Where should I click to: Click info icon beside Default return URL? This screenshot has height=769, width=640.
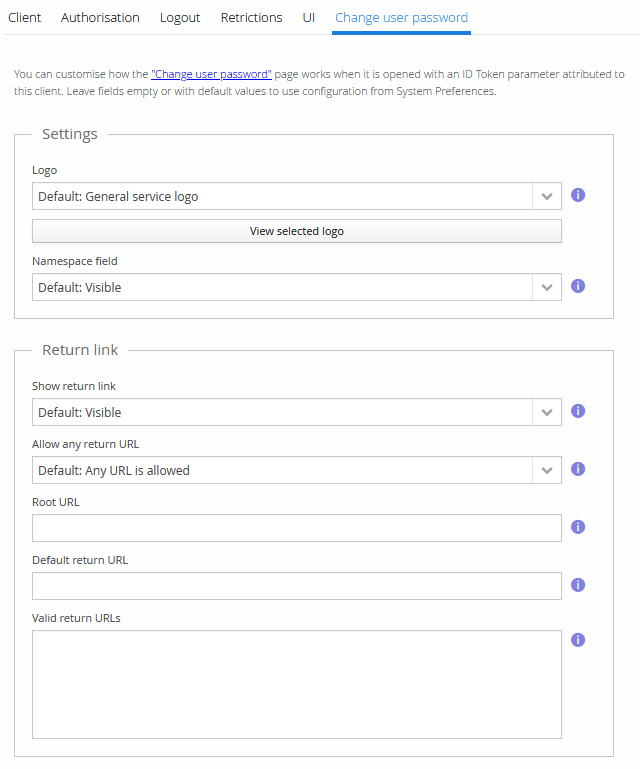[x=578, y=585]
